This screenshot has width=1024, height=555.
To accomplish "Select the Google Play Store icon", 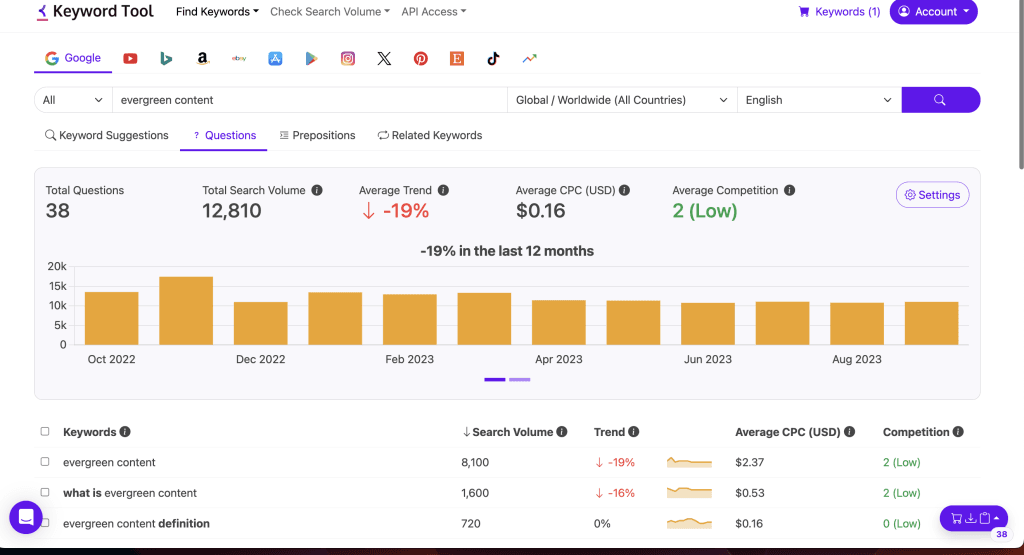I will pos(312,59).
